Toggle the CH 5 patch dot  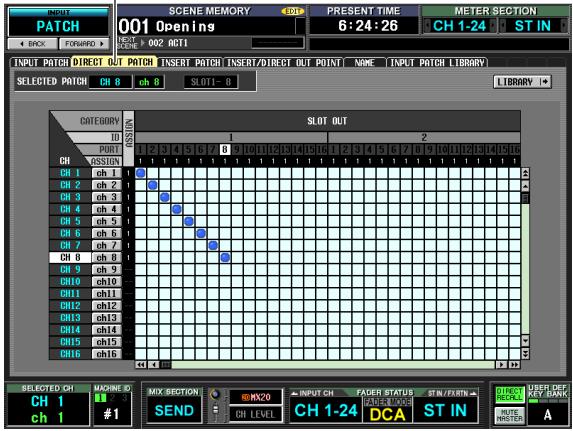189,221
